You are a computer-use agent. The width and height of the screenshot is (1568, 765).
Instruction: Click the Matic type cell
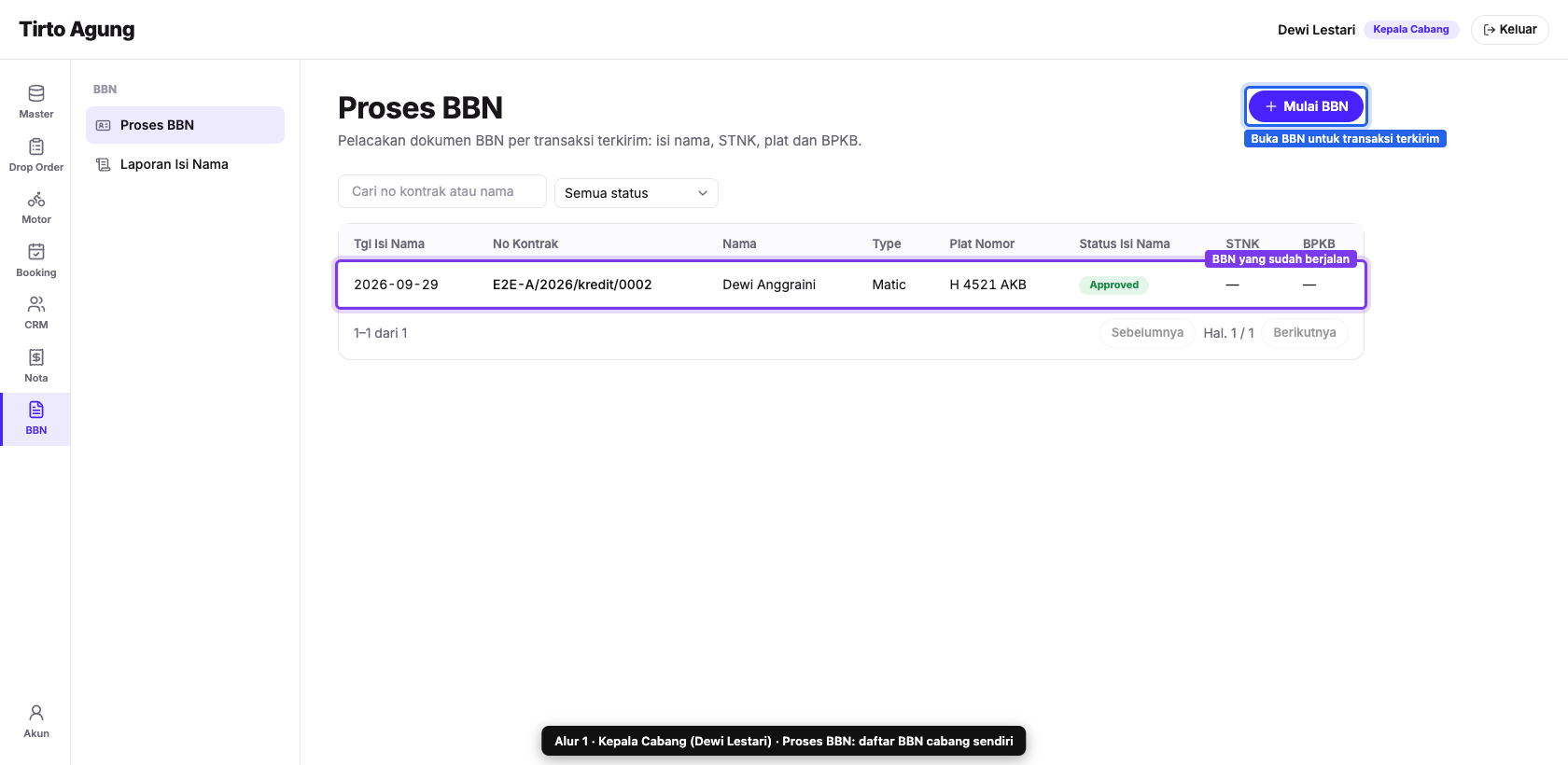pyautogui.click(x=889, y=285)
